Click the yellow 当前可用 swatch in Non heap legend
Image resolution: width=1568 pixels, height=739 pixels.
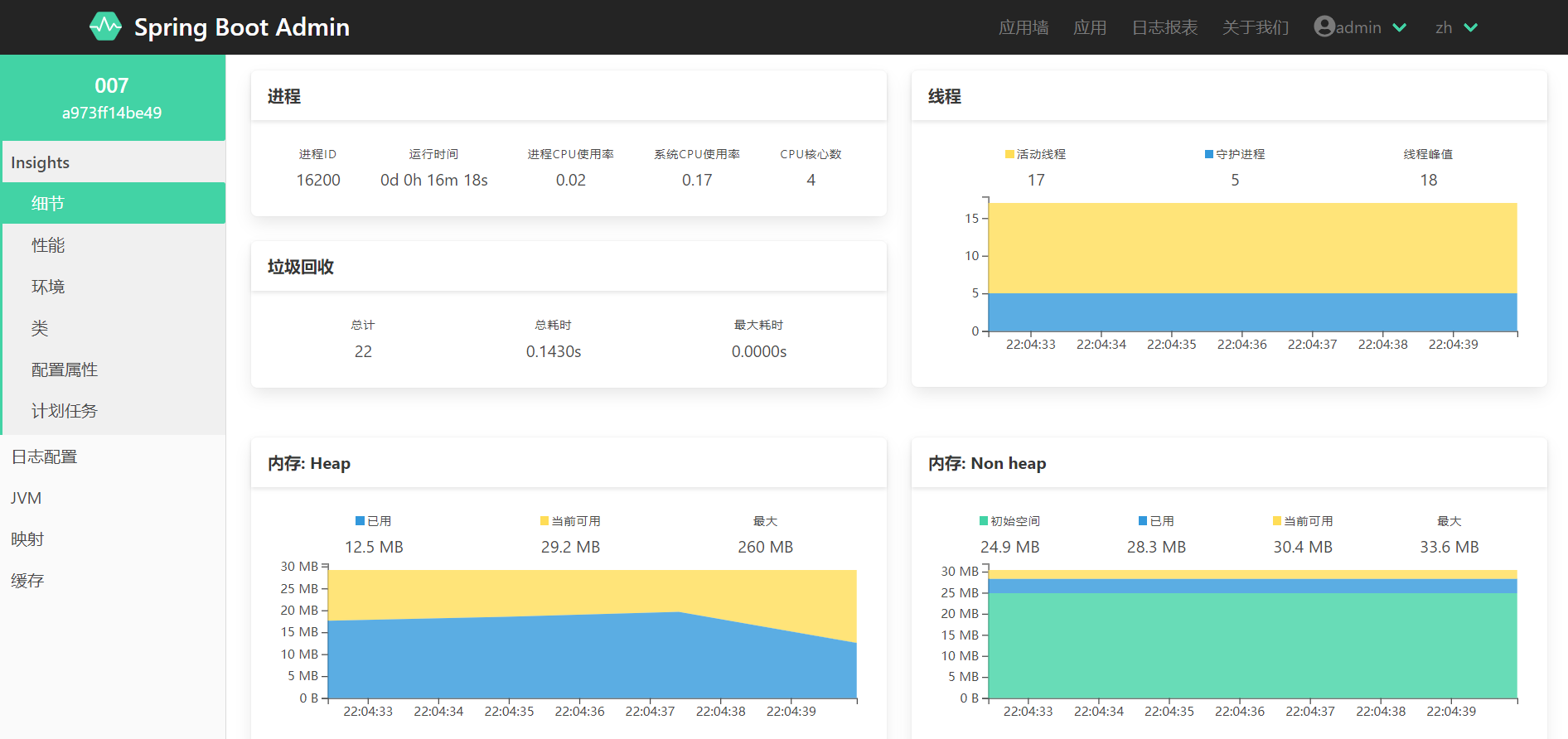[x=1277, y=521]
